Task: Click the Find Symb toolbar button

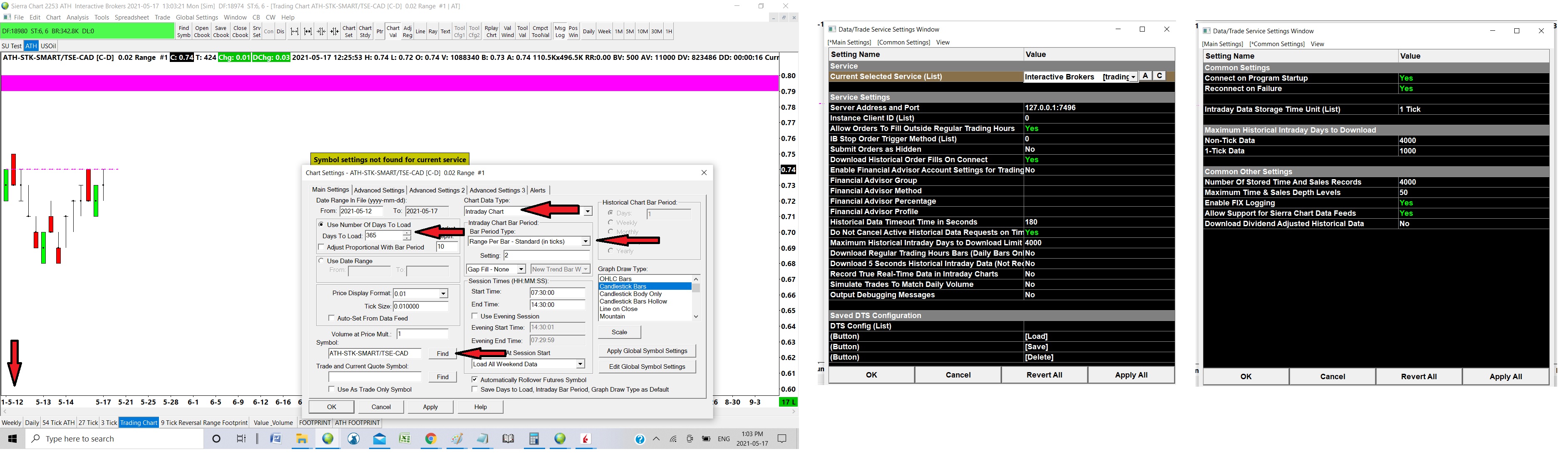Action: point(183,32)
